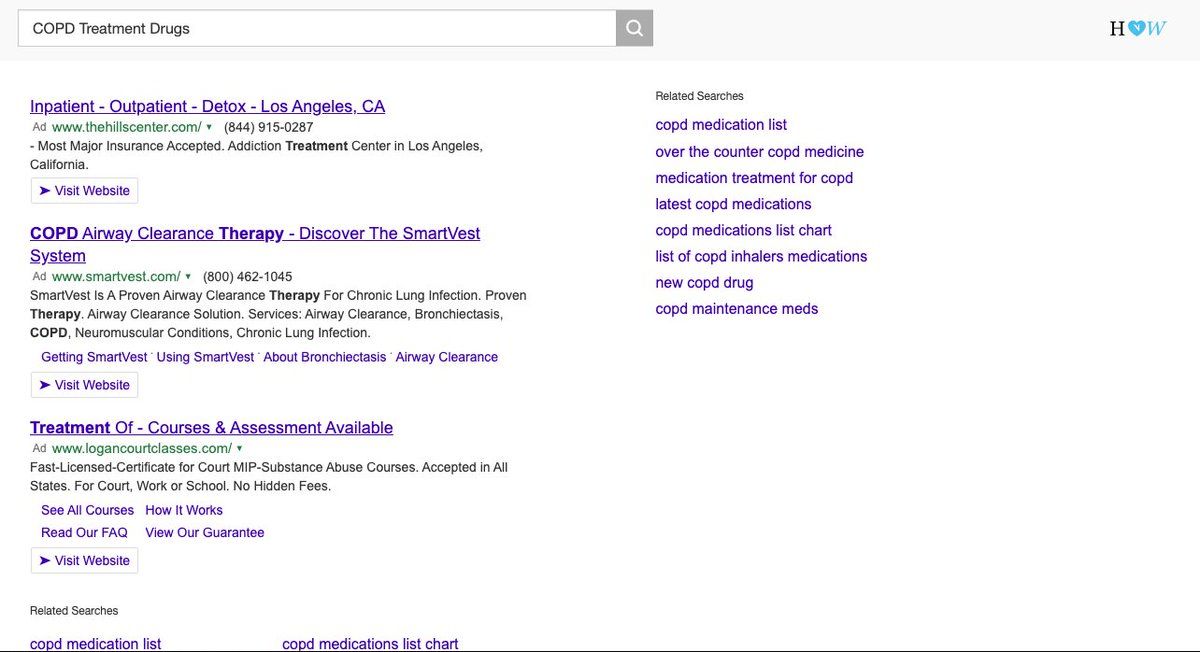Image resolution: width=1200 pixels, height=652 pixels.
Task: Click the magnifying glass search icon
Action: coord(634,28)
